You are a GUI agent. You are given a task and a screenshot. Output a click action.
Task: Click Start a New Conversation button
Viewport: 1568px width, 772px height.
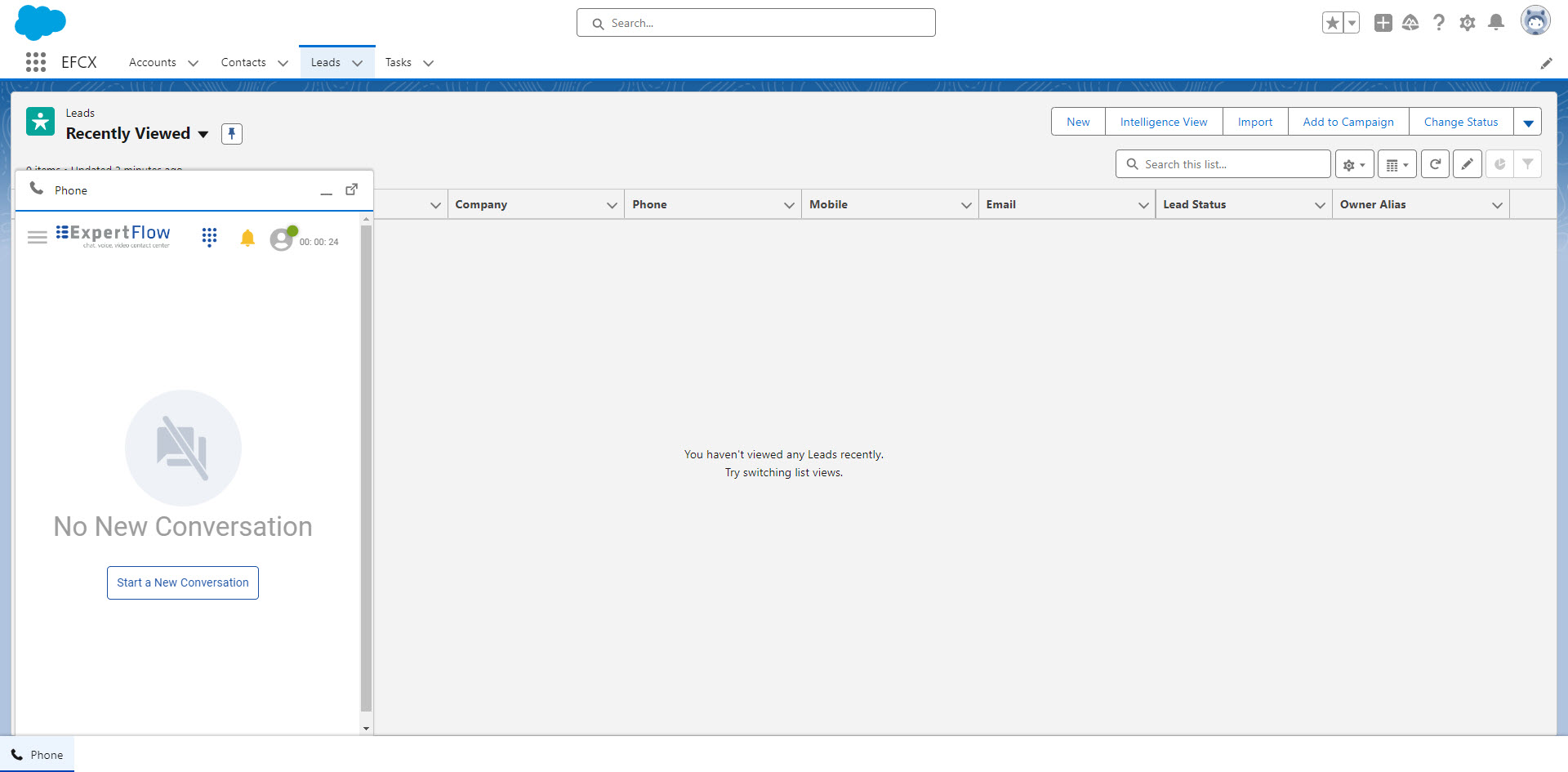(183, 582)
